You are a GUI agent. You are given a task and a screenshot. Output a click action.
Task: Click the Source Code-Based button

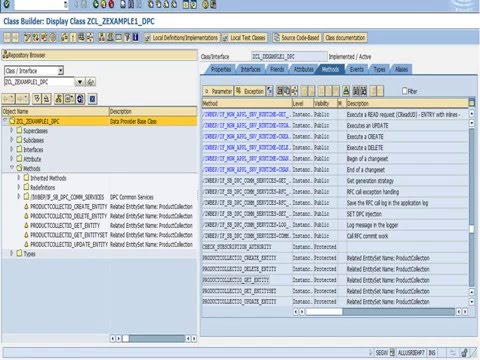click(297, 38)
